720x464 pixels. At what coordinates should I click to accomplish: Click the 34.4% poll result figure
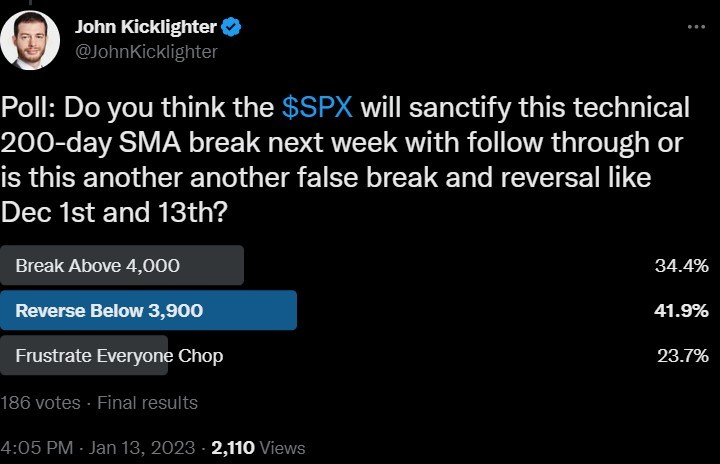681,266
